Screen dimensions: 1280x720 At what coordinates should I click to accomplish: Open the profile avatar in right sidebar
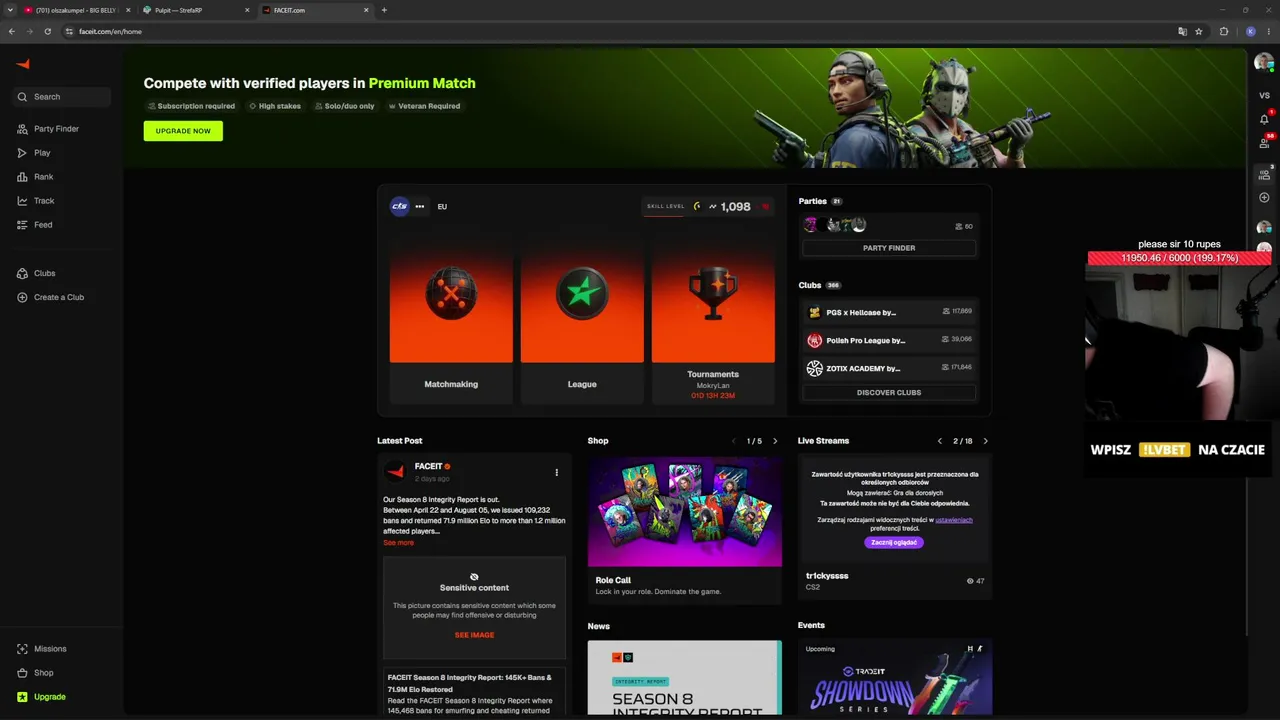(1264, 63)
